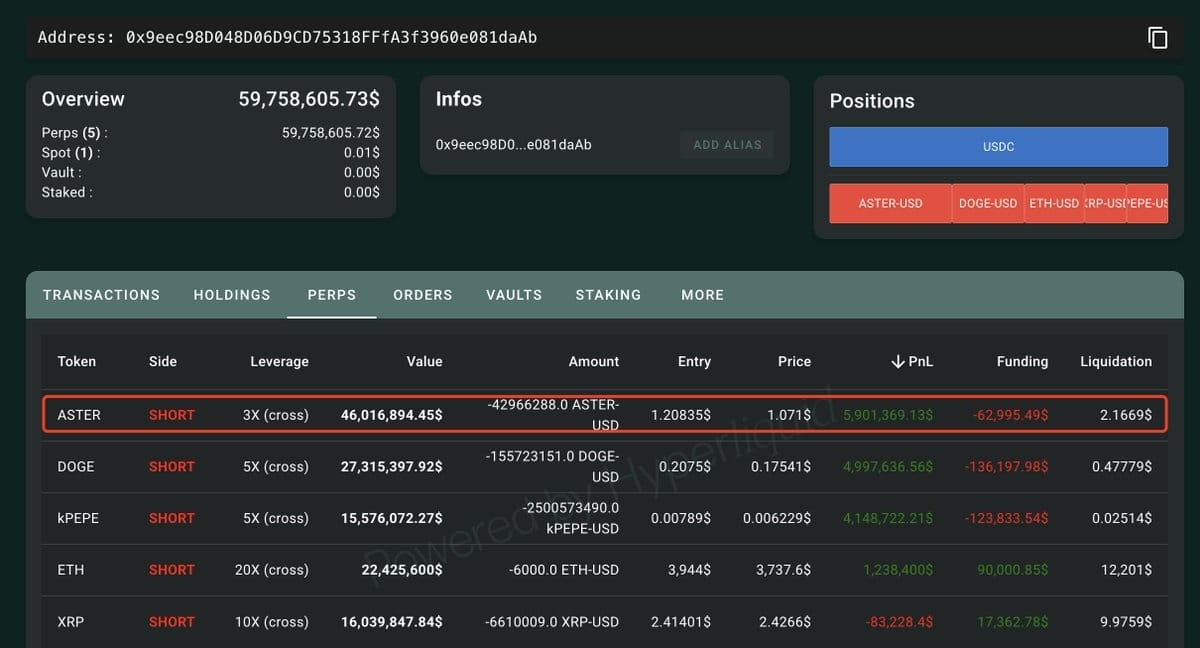Screen dimensions: 1200x648
Task: Click the ADD ALIAS button
Action: (727, 145)
